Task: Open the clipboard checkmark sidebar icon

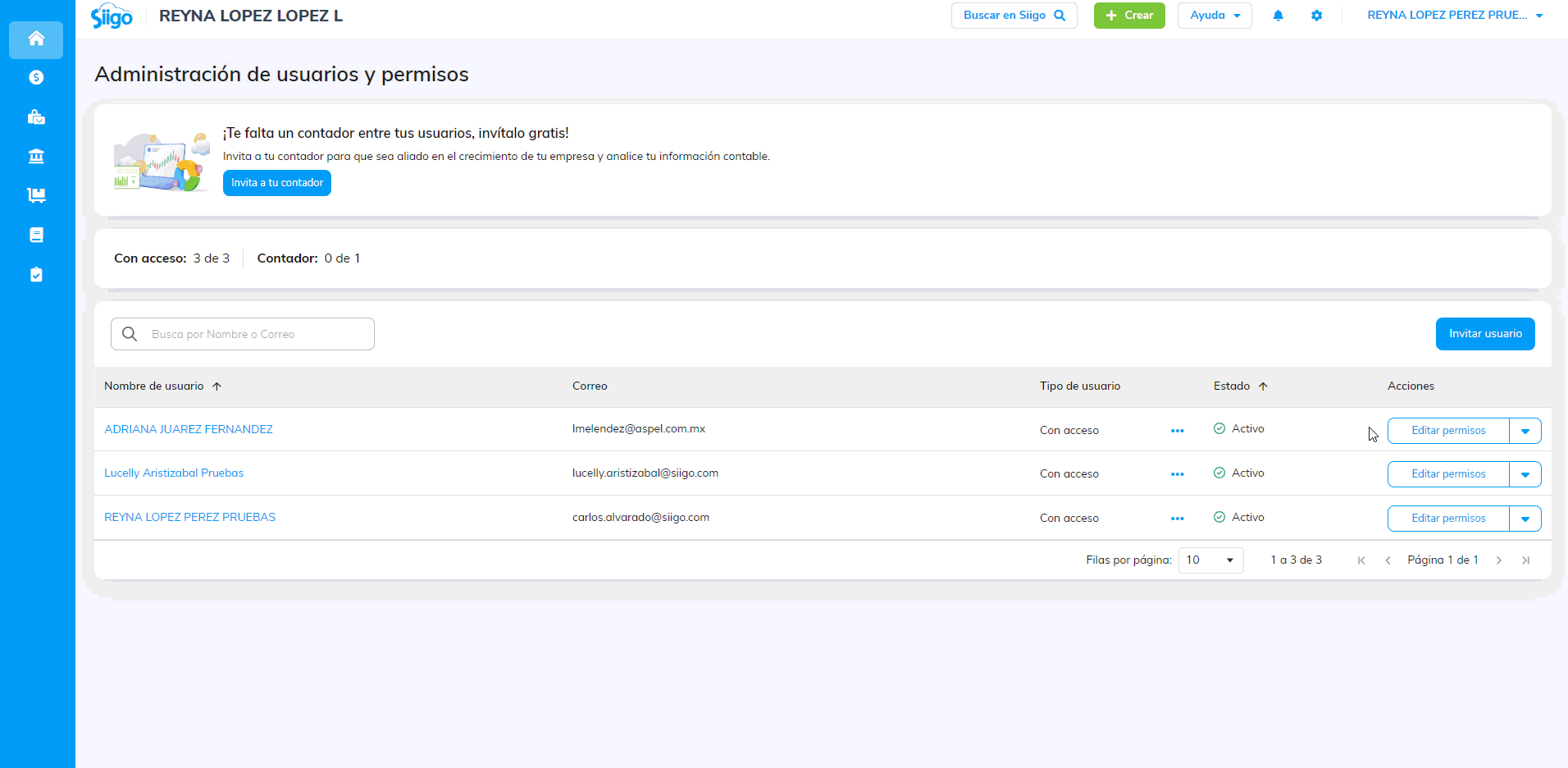Action: (36, 274)
